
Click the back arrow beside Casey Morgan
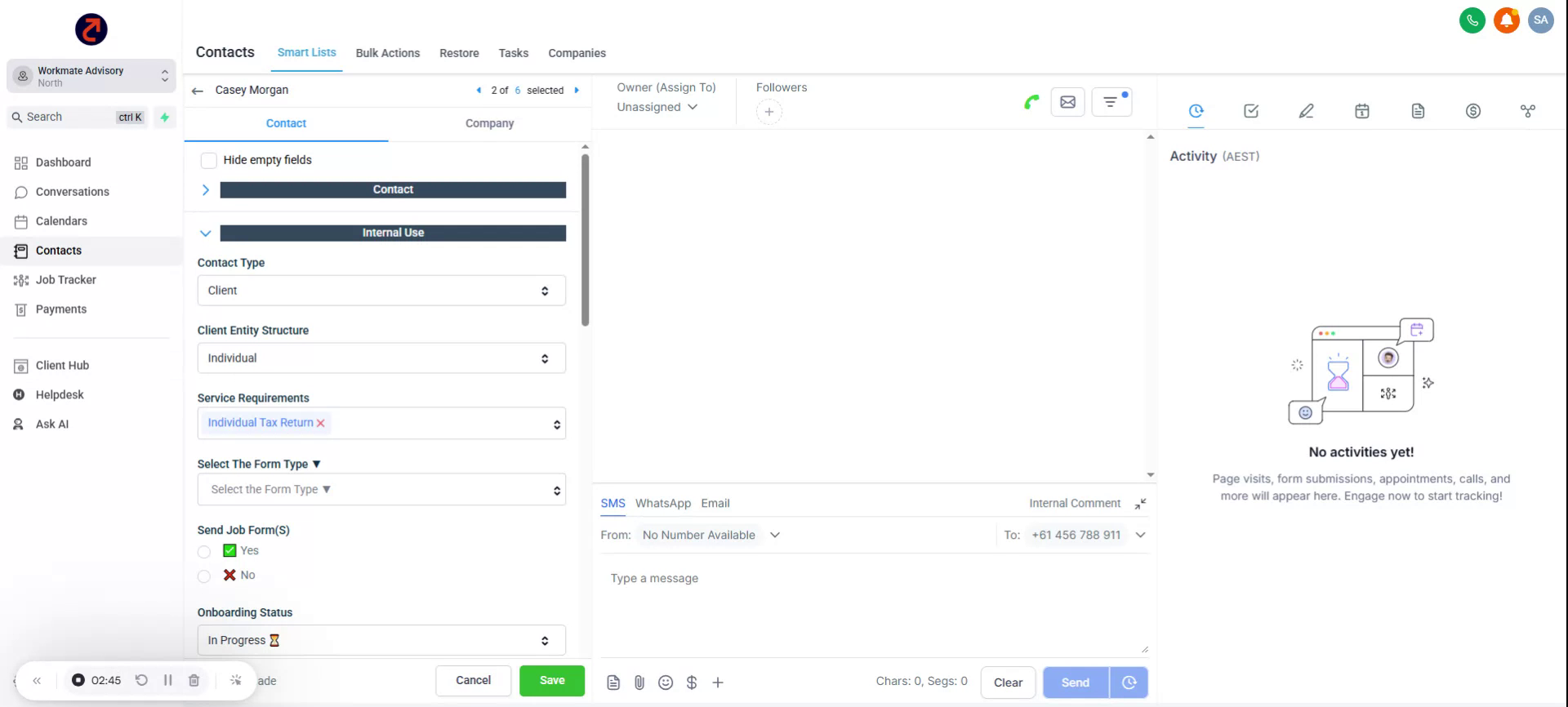click(197, 91)
